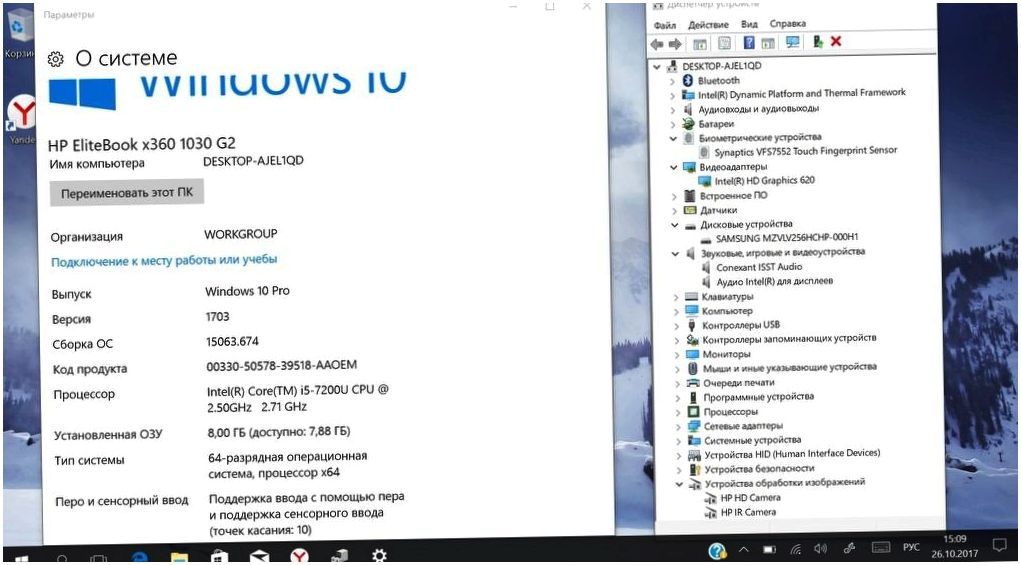1021x565 pixels.
Task: Click the Forward arrow in Device Manager toolbar
Action: click(675, 44)
